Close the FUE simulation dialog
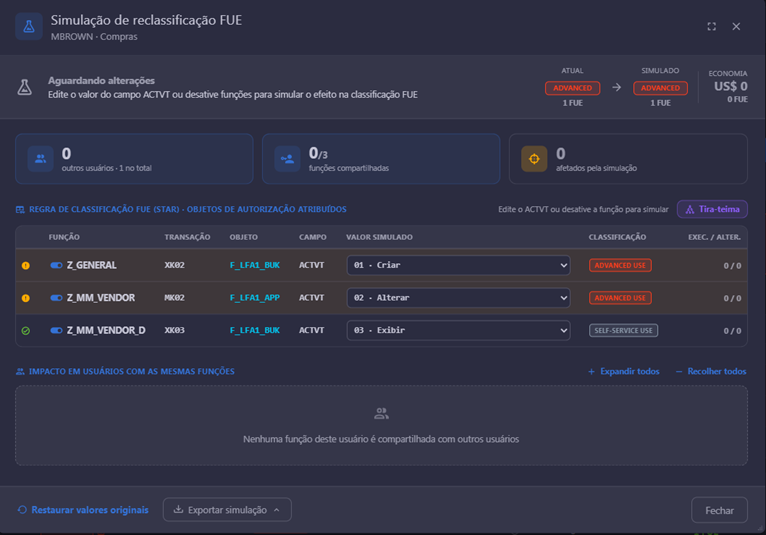Image resolution: width=766 pixels, height=535 pixels. pos(736,26)
